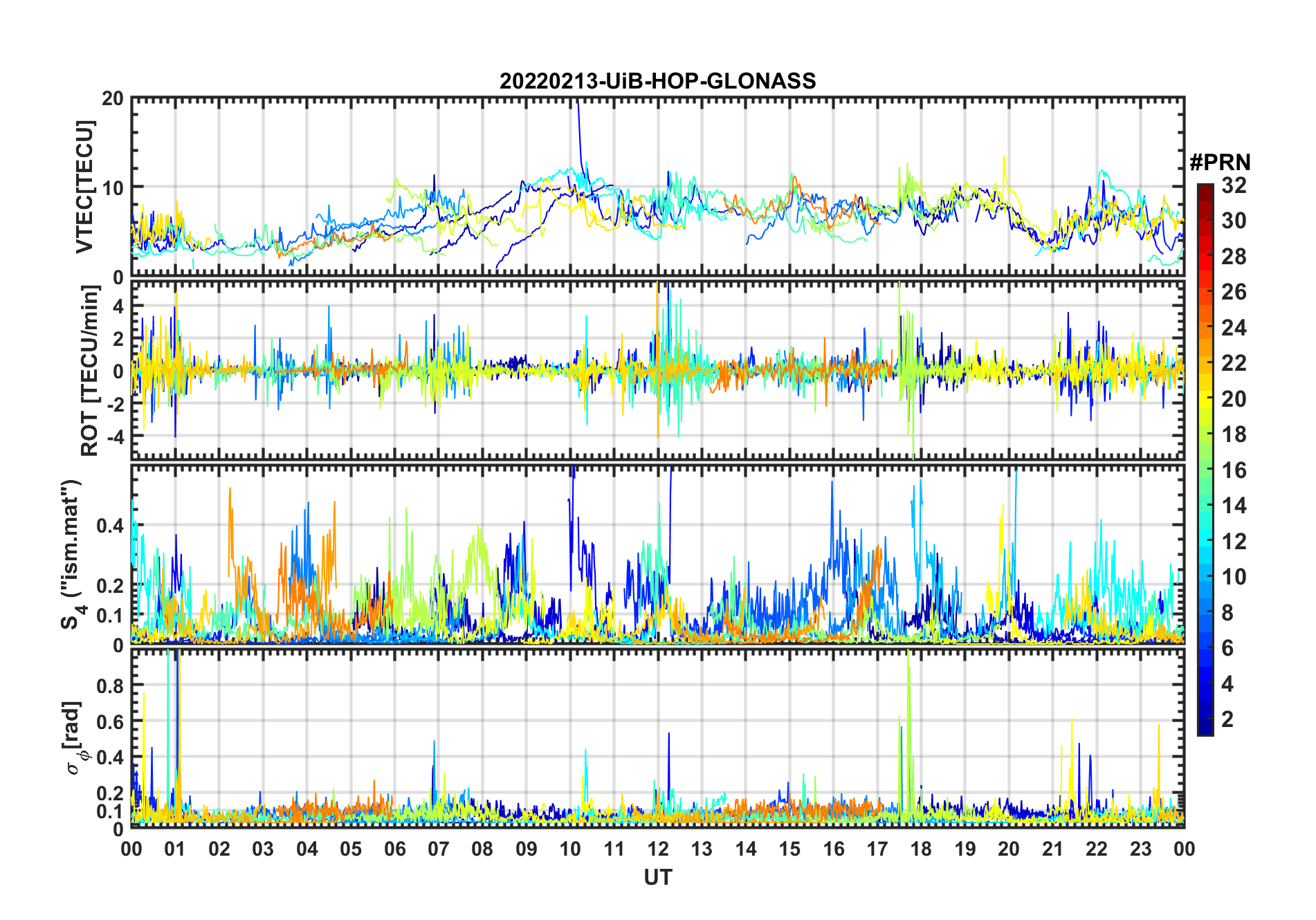Click colorbar tick label 16
Screen dimensions: 1316x920
coord(1234,470)
